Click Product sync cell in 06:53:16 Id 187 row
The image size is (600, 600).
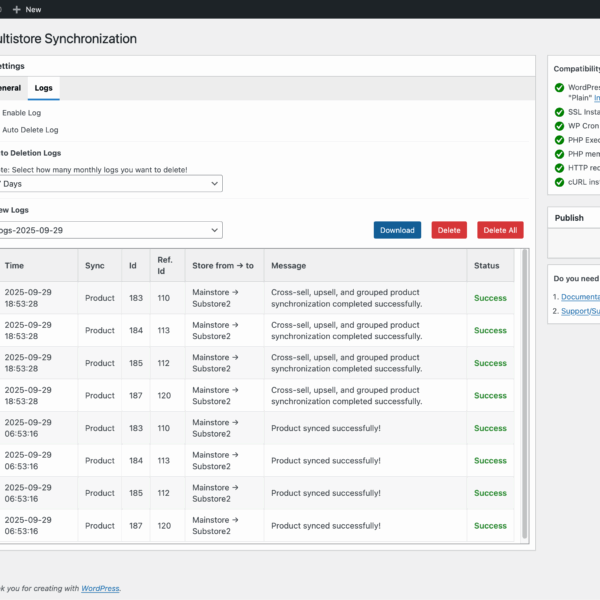99,526
